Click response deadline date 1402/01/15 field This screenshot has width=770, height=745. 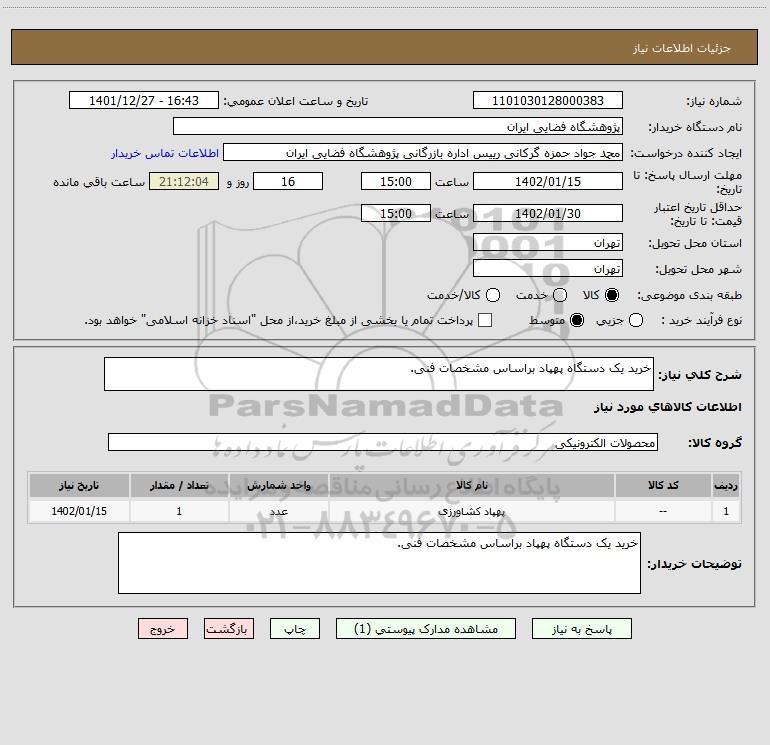point(548,181)
